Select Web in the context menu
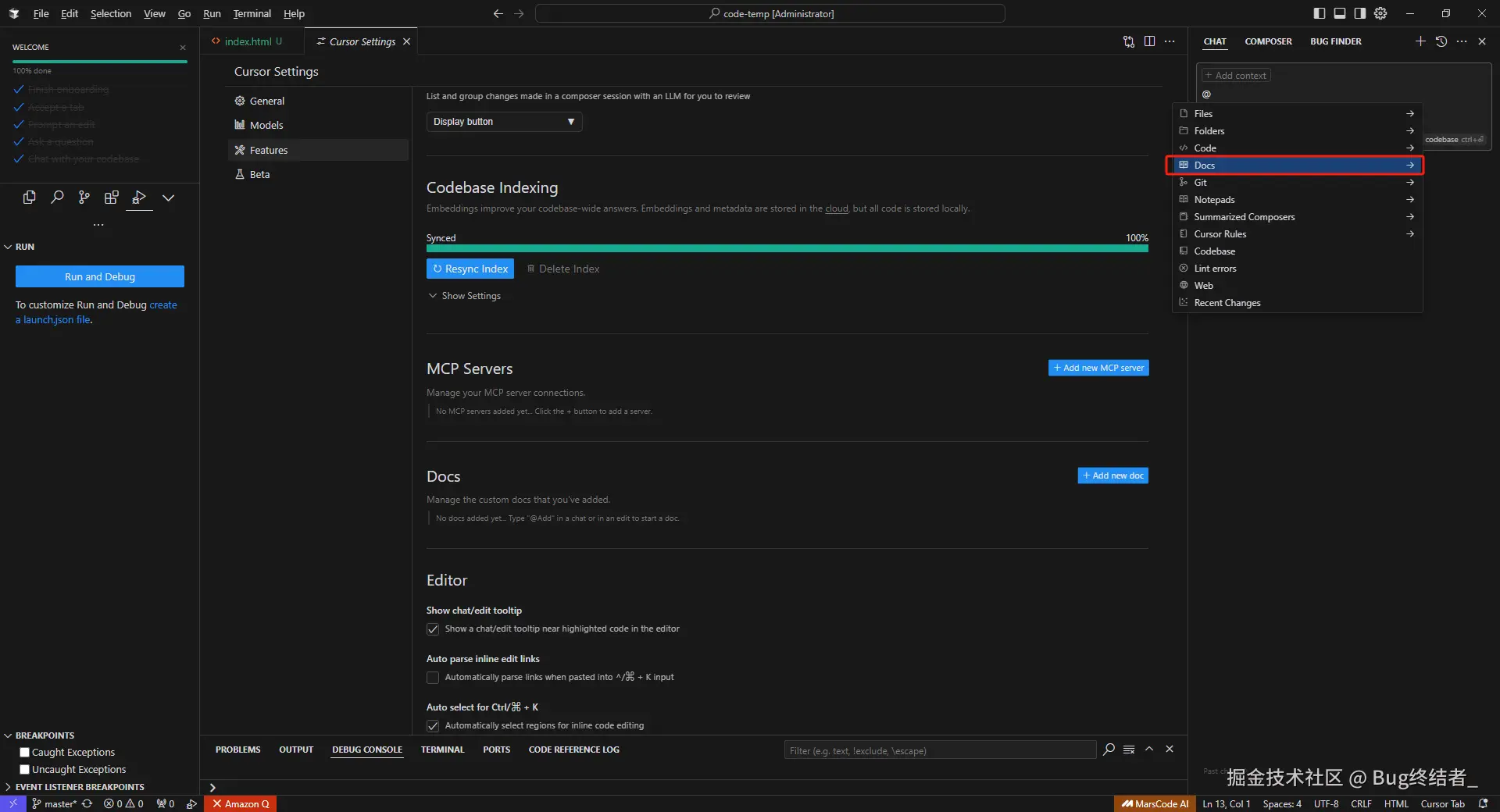Screen dimensions: 1500x812 (x=1297, y=286)
